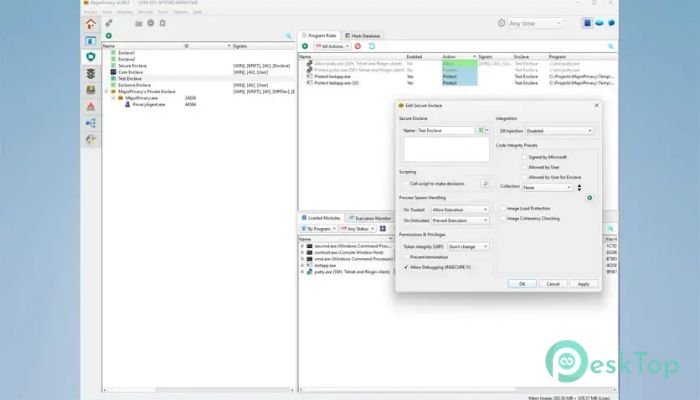Click Cancel in Edit Secure Enclave dialog

[553, 284]
